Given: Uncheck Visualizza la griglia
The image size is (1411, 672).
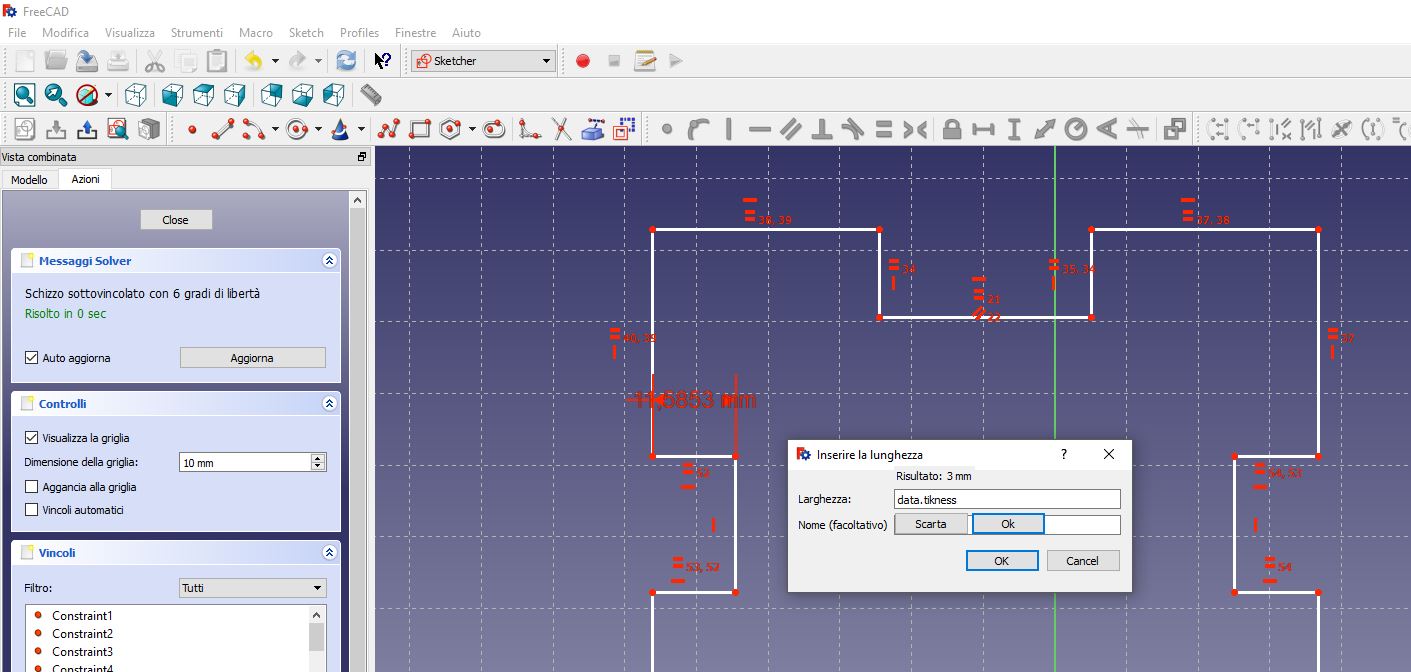Looking at the screenshot, I should click(x=32, y=438).
